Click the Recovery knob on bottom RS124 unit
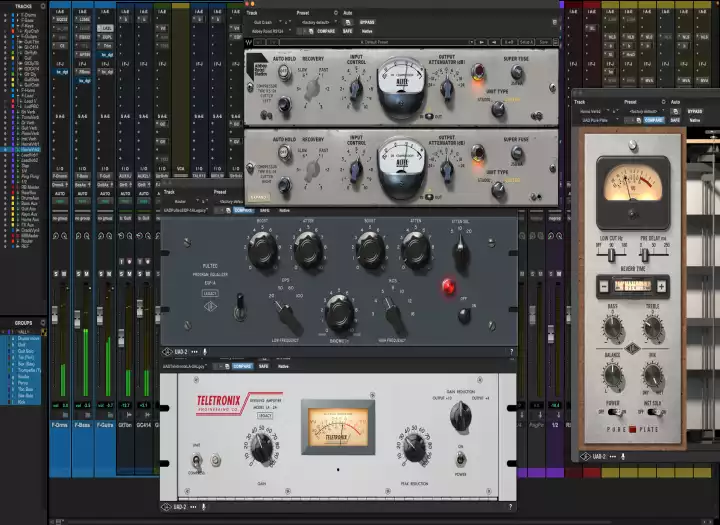The width and height of the screenshot is (720, 525). [312, 169]
